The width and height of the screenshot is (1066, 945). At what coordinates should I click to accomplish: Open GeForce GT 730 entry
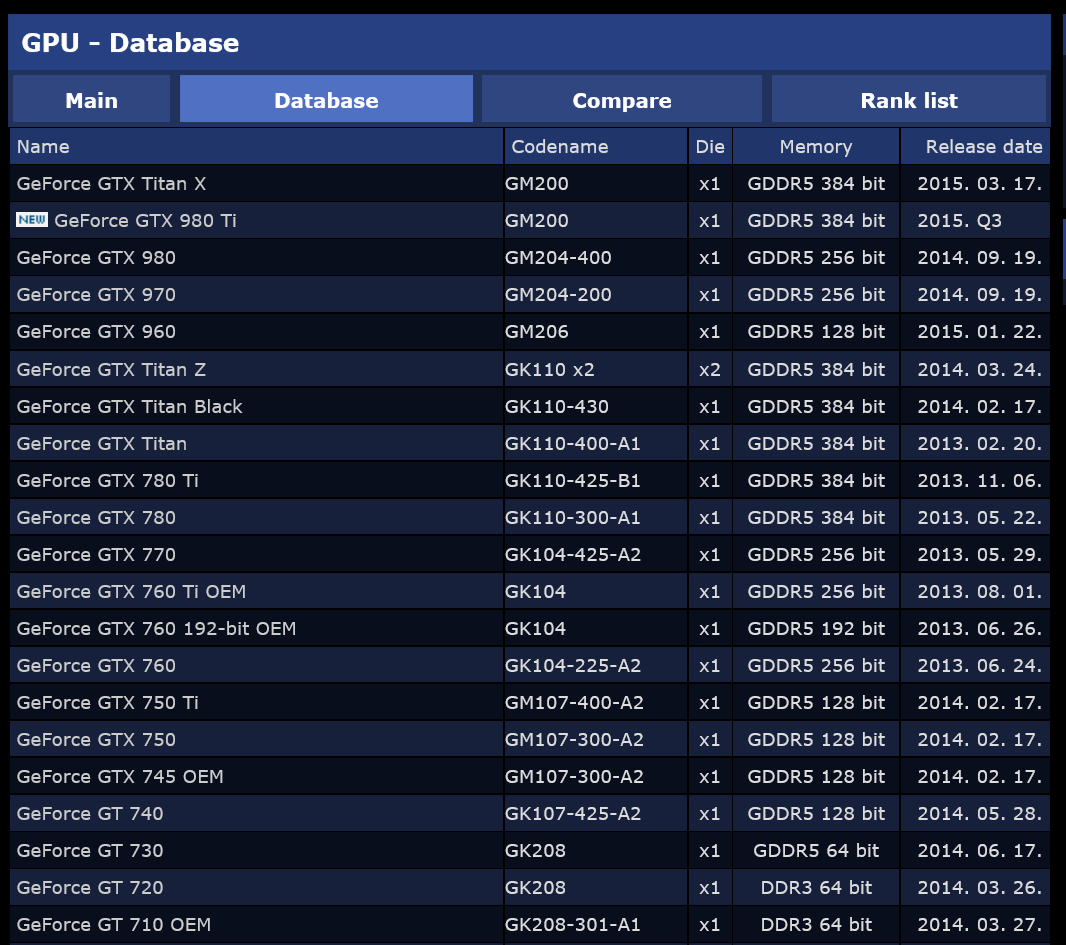[90, 851]
